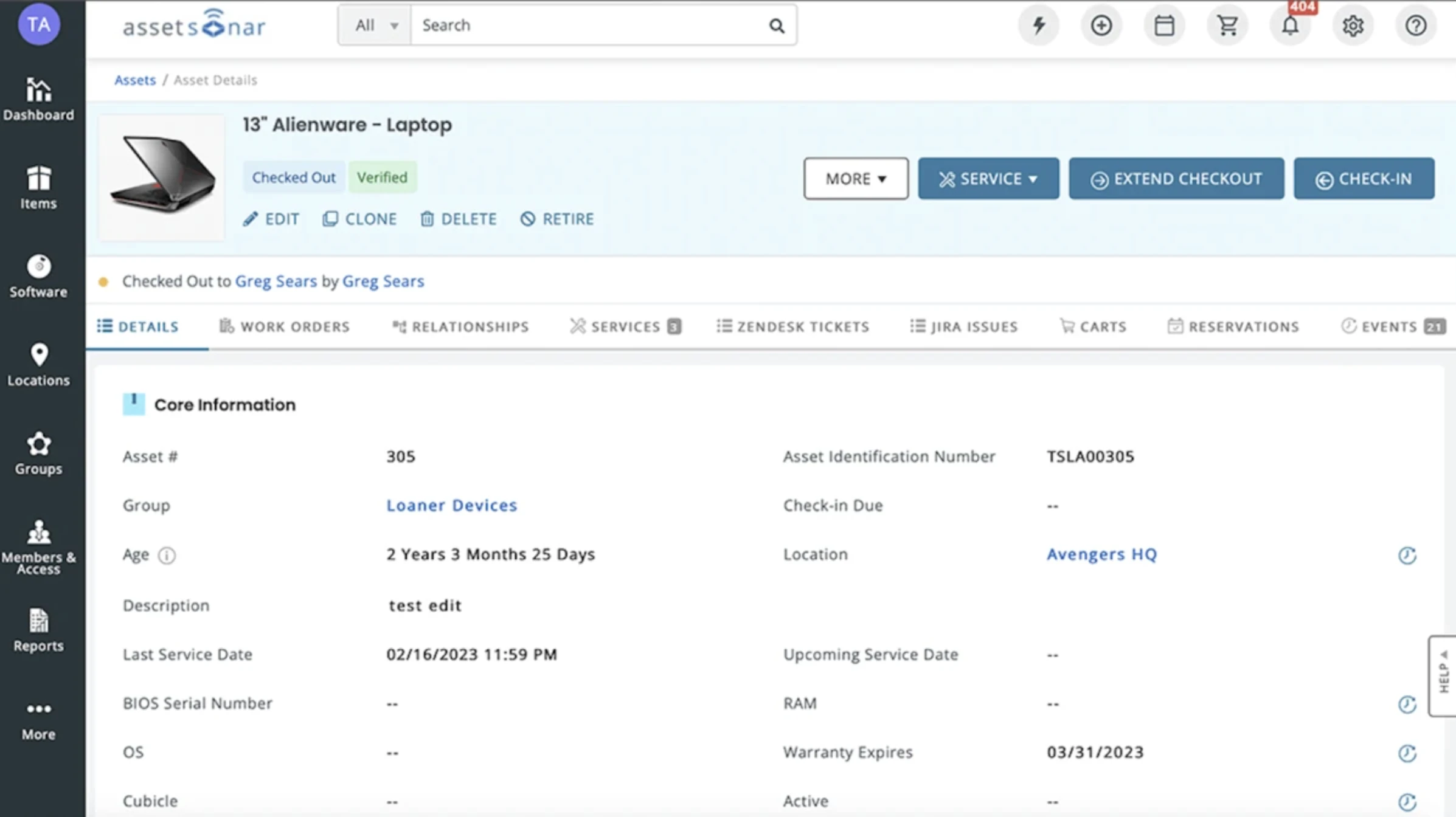Open Reports in sidebar
Viewport: 1456px width, 817px height.
tap(38, 630)
